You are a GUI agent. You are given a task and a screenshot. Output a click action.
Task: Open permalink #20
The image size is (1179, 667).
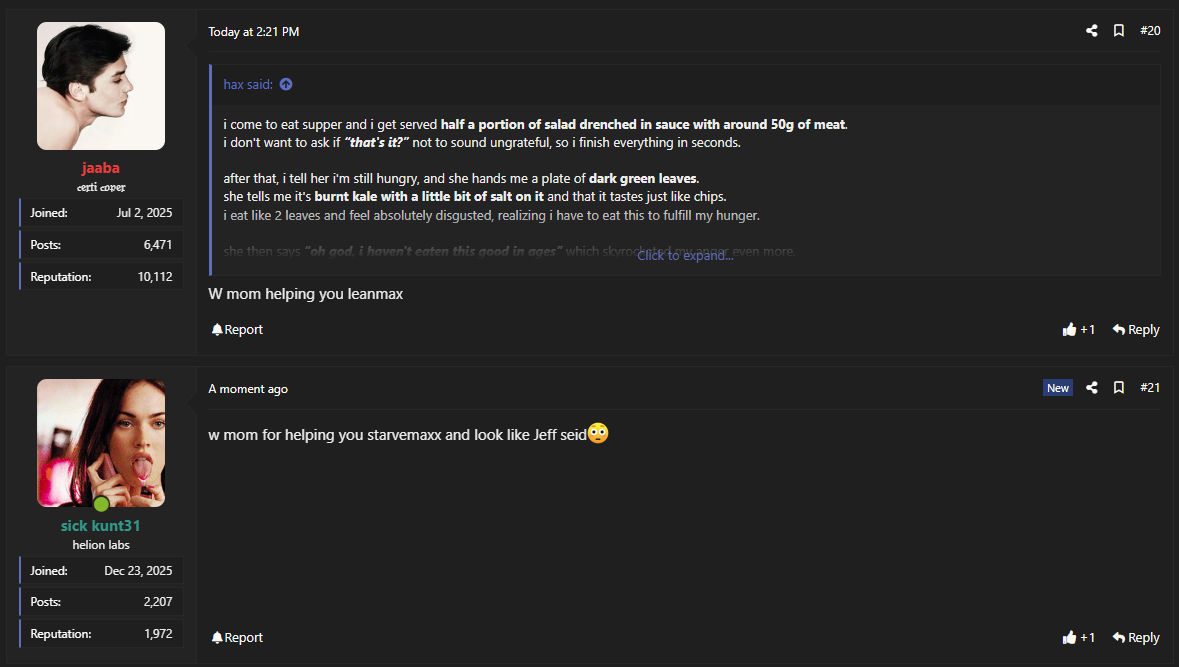1150,31
